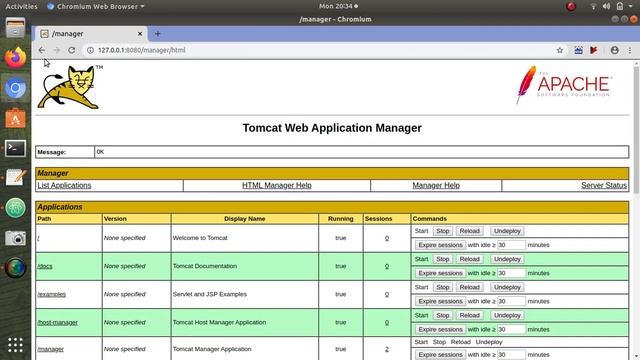The height and width of the screenshot is (360, 640).
Task: Expire sessions for Welcome to Tomcat
Action: click(x=440, y=245)
